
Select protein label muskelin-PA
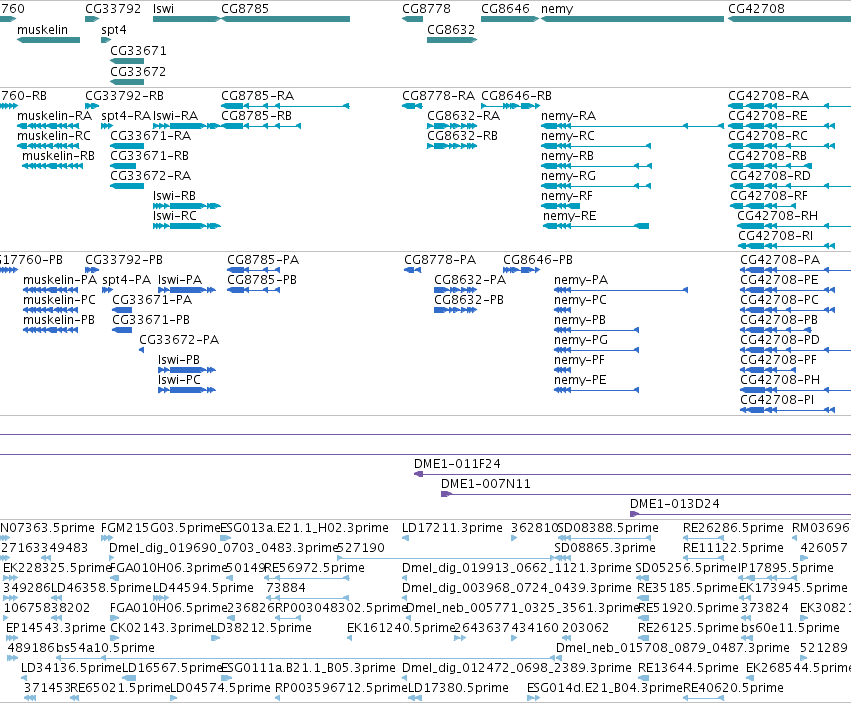[x=60, y=280]
